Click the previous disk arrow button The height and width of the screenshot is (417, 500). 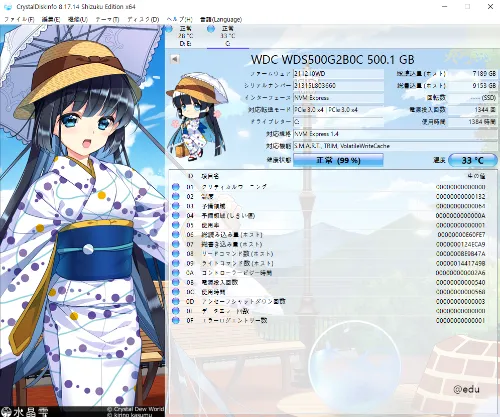pyautogui.click(x=174, y=59)
